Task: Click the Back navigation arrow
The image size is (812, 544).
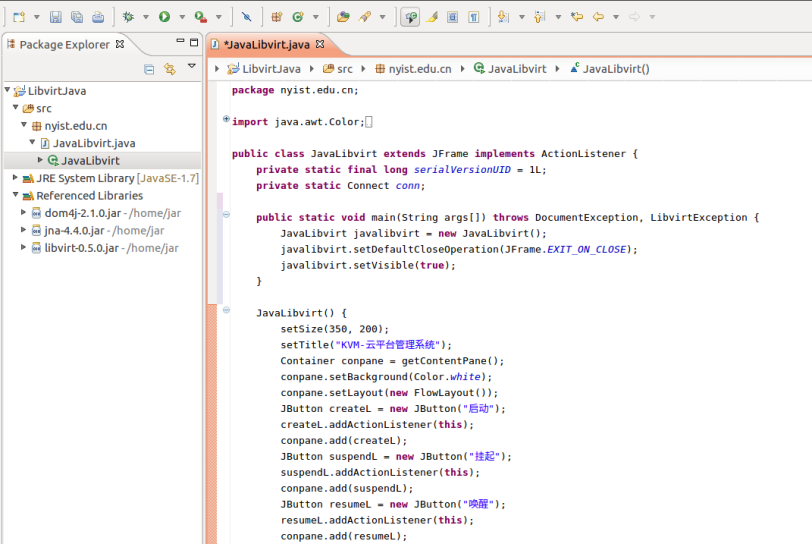Action: (598, 17)
